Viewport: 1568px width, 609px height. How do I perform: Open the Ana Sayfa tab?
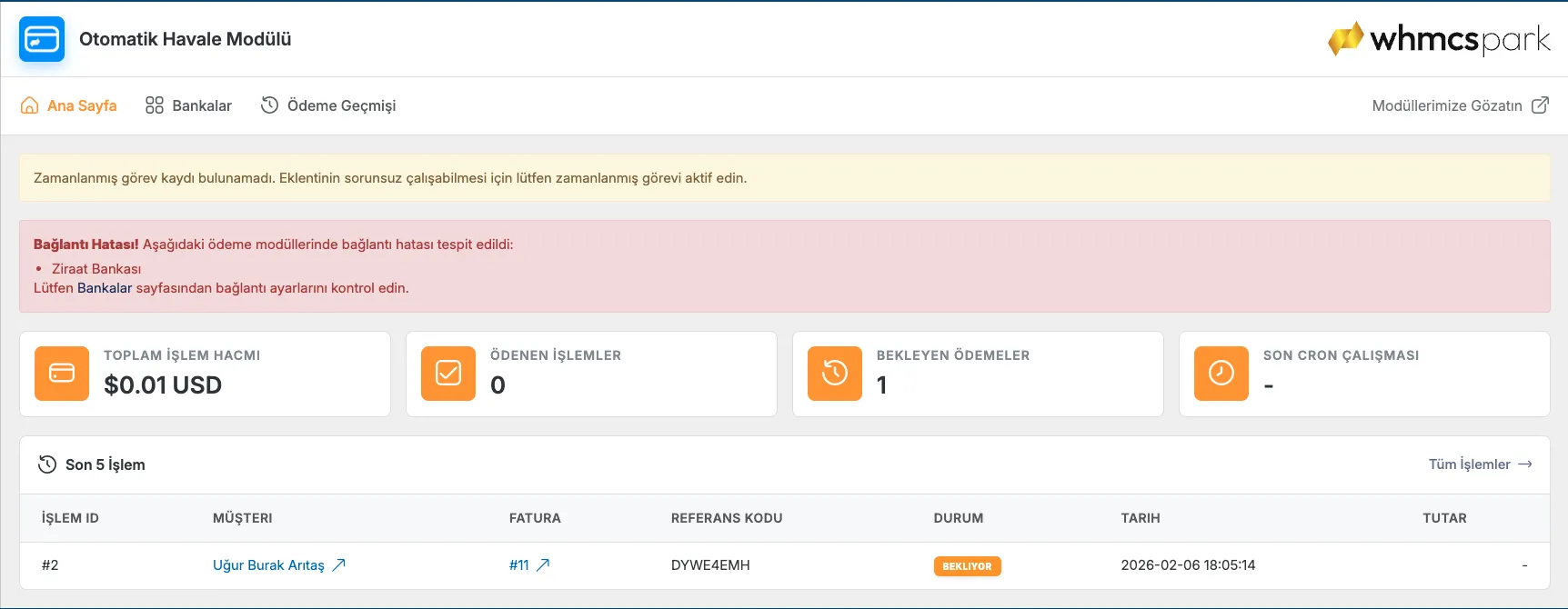(68, 105)
